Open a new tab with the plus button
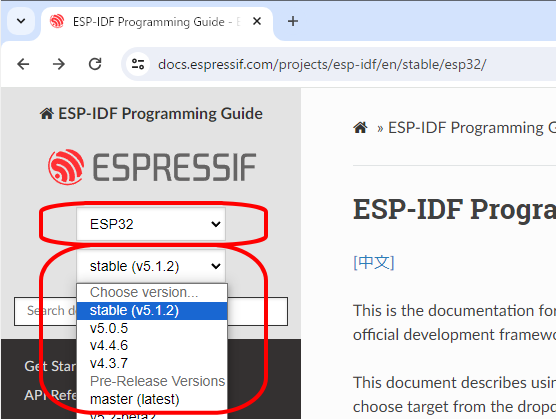The image size is (556, 419). 293,21
